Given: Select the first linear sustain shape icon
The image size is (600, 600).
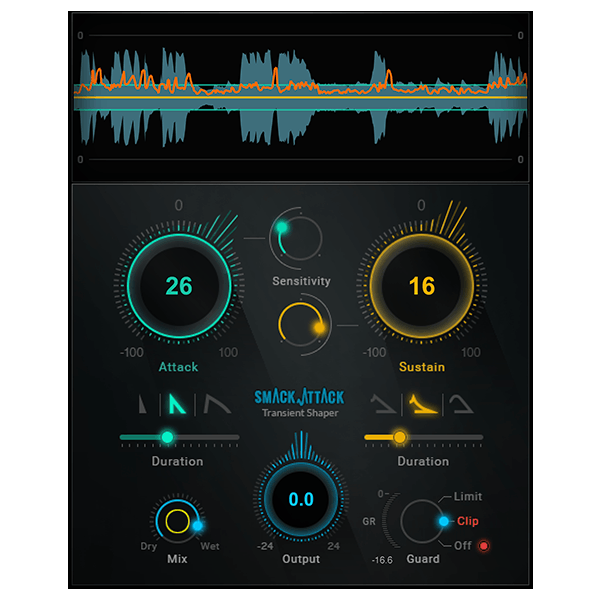Looking at the screenshot, I should point(384,404).
